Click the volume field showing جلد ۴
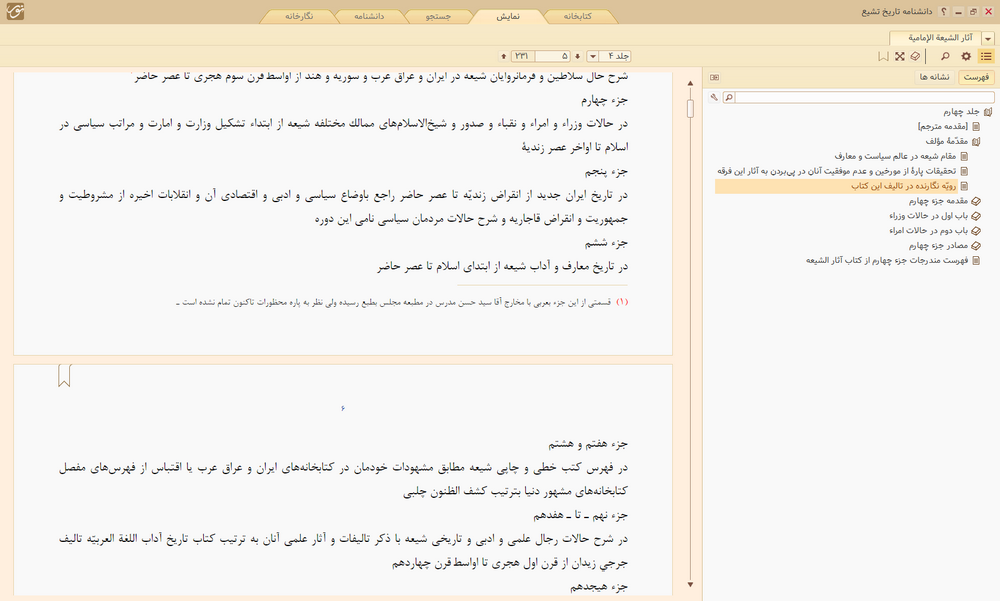The height and width of the screenshot is (601, 1000). coord(615,56)
